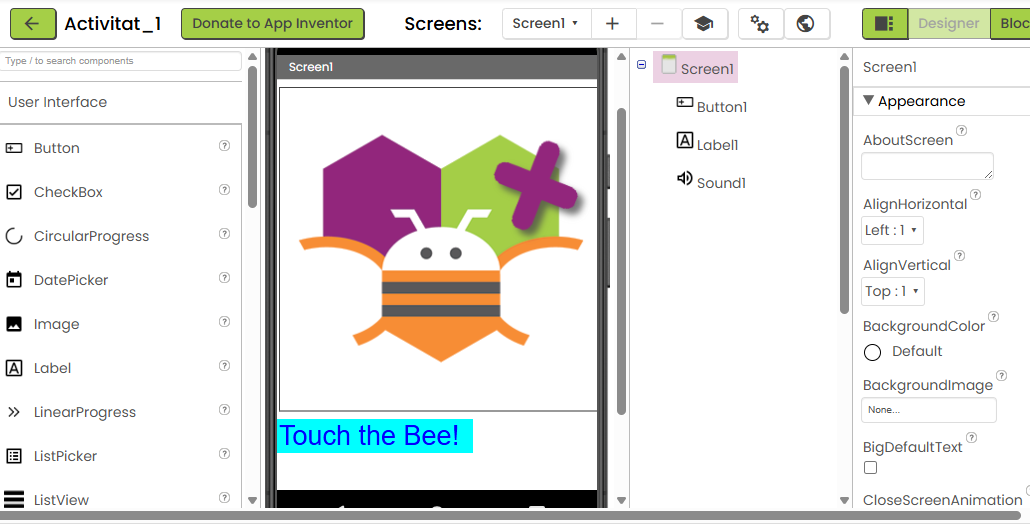Open the AlignHorizontal Left dropdown
The image size is (1030, 528).
(x=892, y=231)
